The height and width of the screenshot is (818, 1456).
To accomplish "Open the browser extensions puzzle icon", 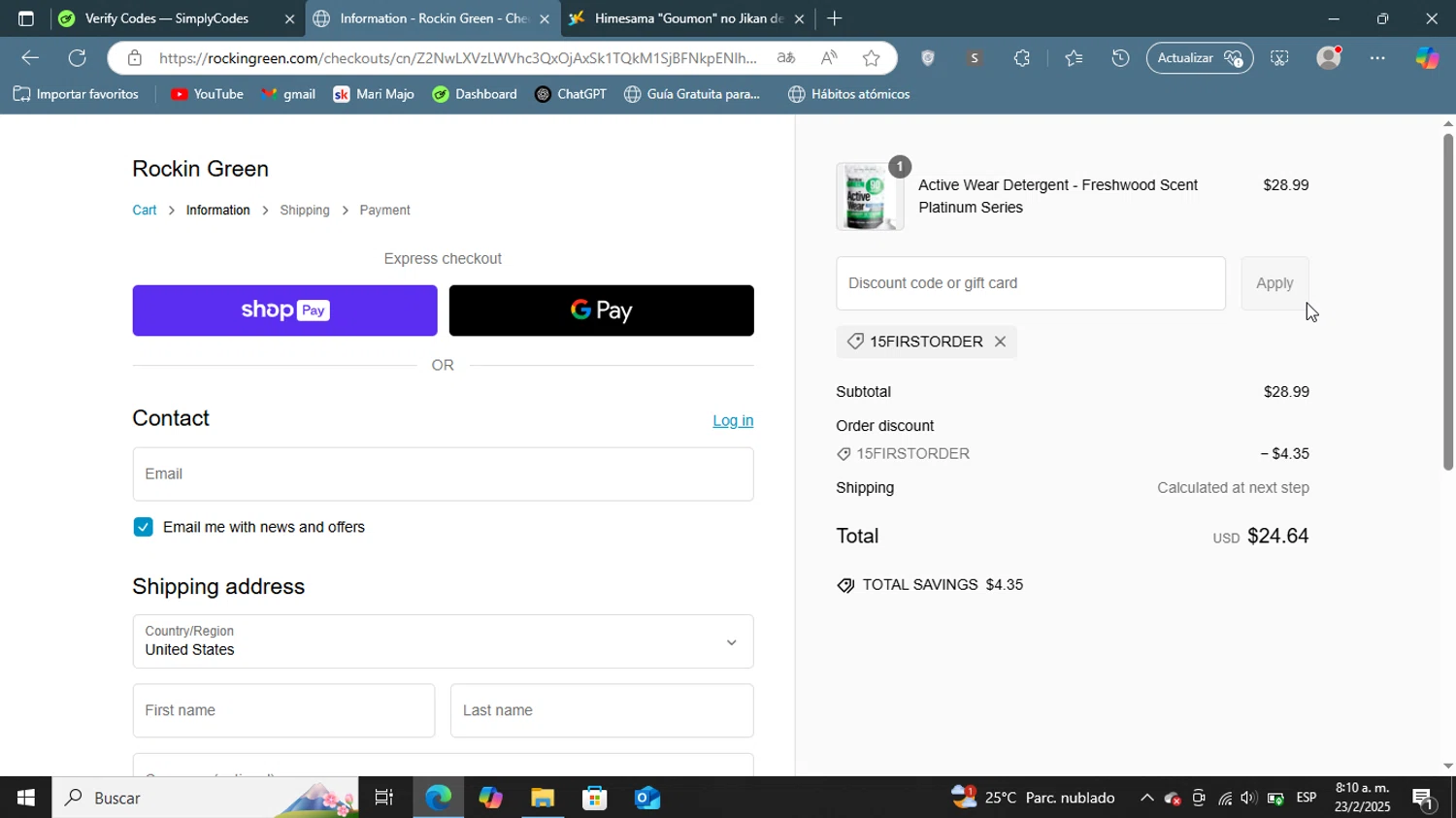I will pos(1022,58).
